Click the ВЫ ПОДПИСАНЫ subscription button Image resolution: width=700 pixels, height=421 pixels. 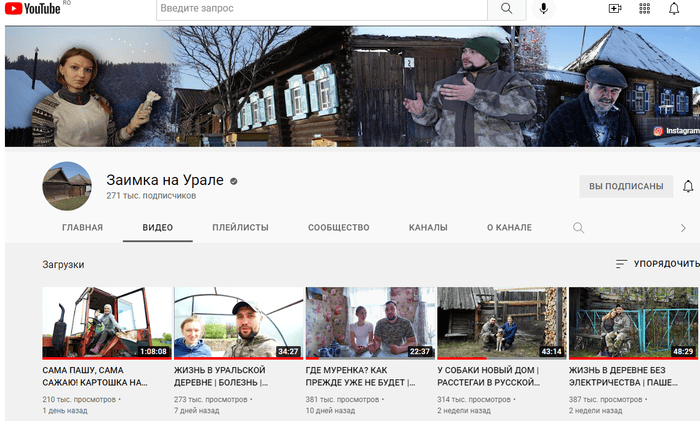click(626, 186)
